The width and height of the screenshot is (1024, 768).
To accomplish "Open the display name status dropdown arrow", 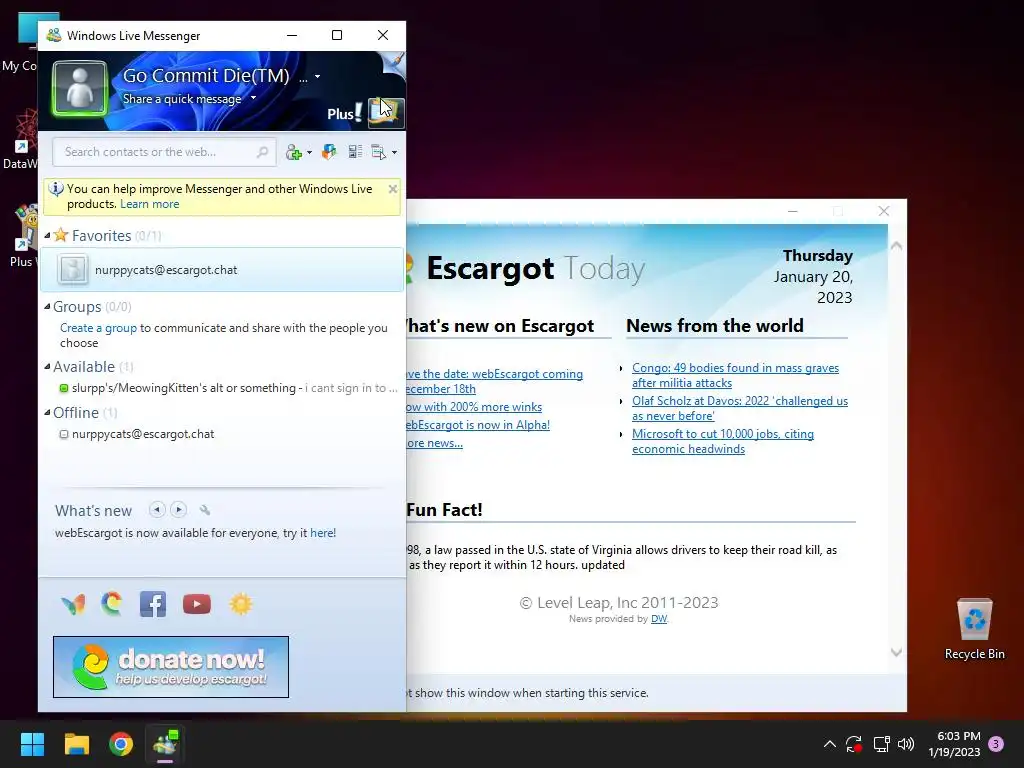I will click(317, 77).
